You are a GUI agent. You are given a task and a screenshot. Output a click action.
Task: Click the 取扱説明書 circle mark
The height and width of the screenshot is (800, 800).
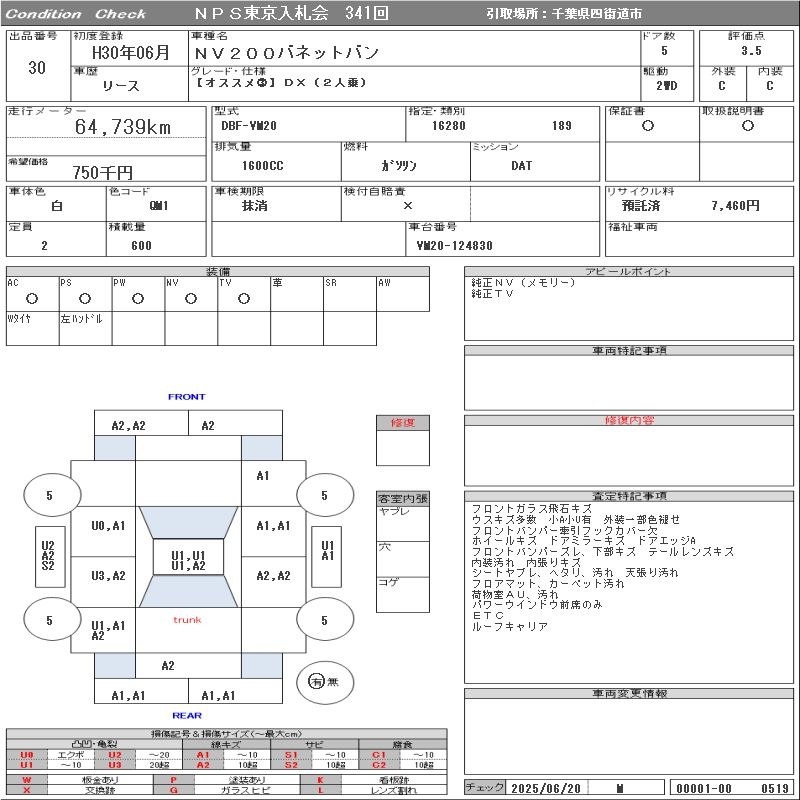tap(747, 126)
